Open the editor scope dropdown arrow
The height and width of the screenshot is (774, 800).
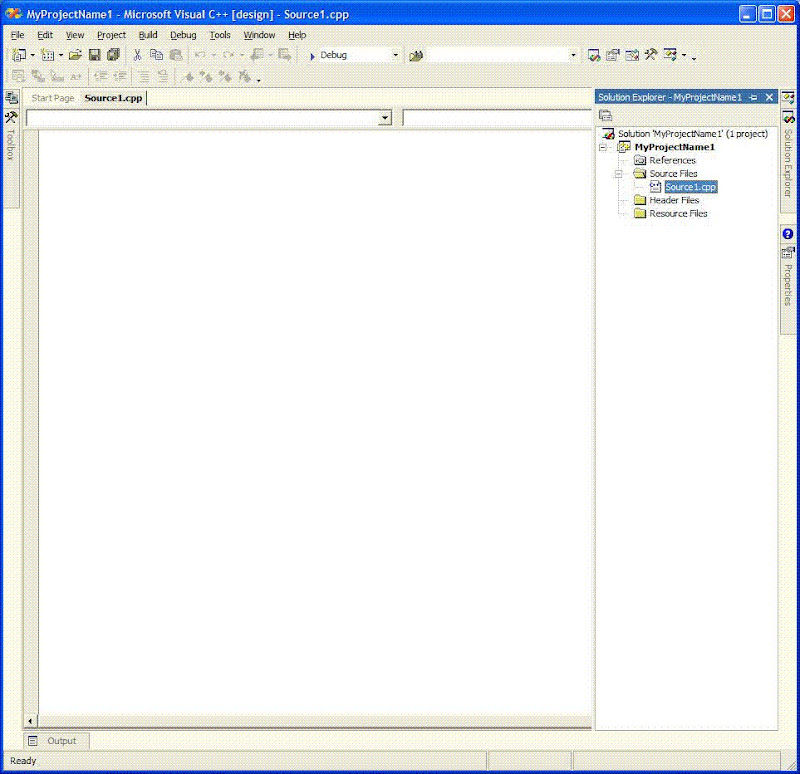point(385,118)
